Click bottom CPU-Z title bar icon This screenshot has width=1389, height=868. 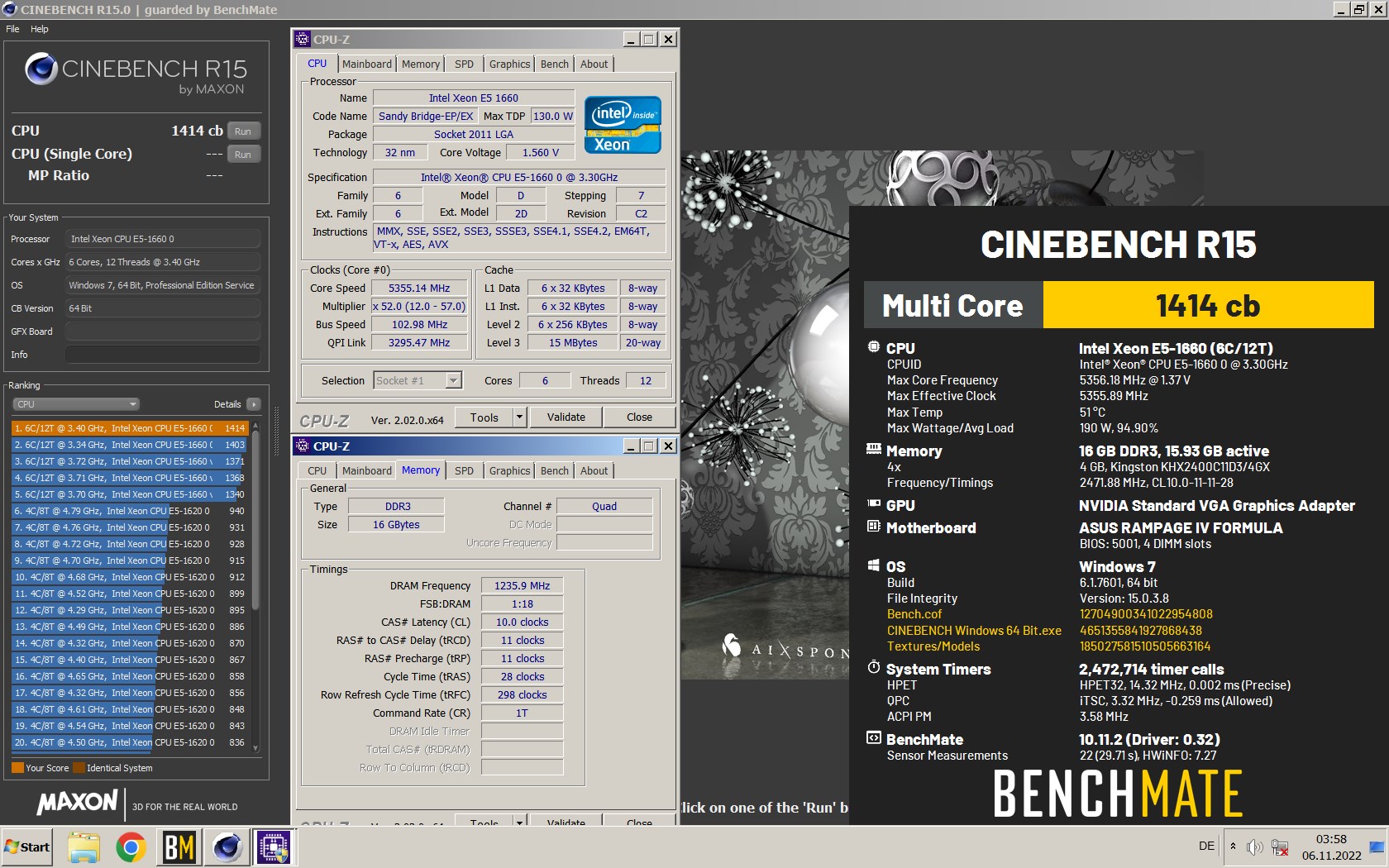(303, 446)
